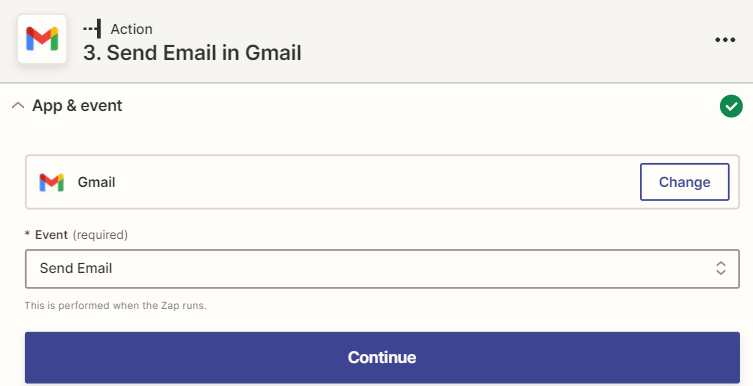Click the Continue button
The image size is (753, 386).
coord(382,357)
